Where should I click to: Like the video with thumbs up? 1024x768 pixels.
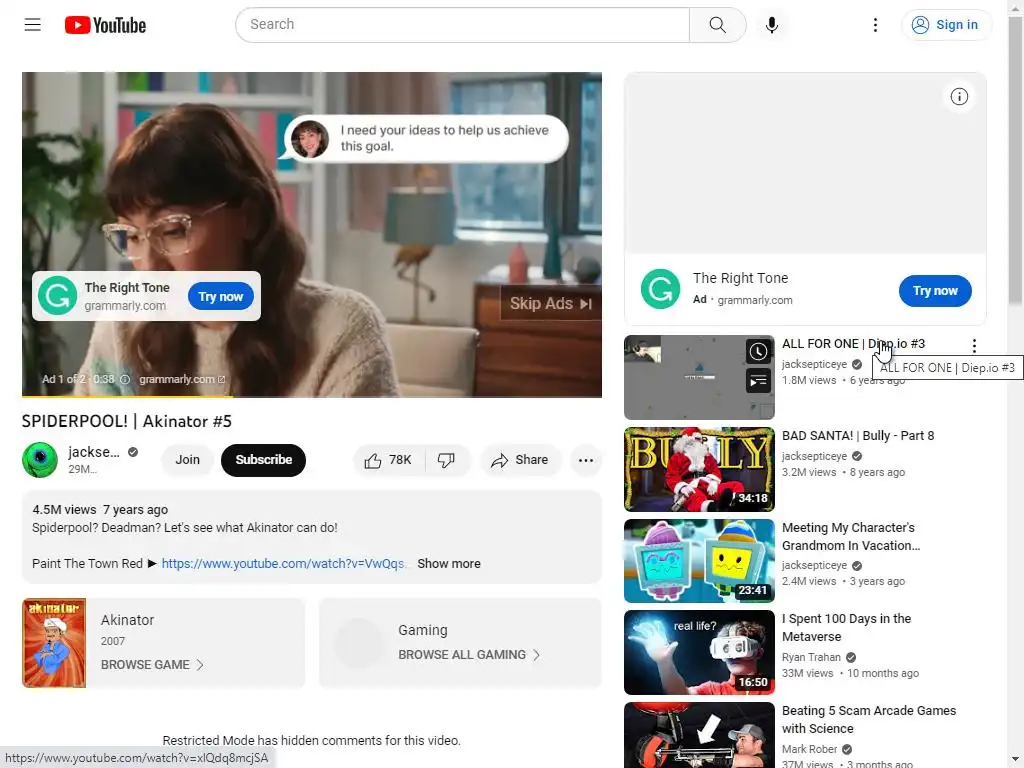389,460
